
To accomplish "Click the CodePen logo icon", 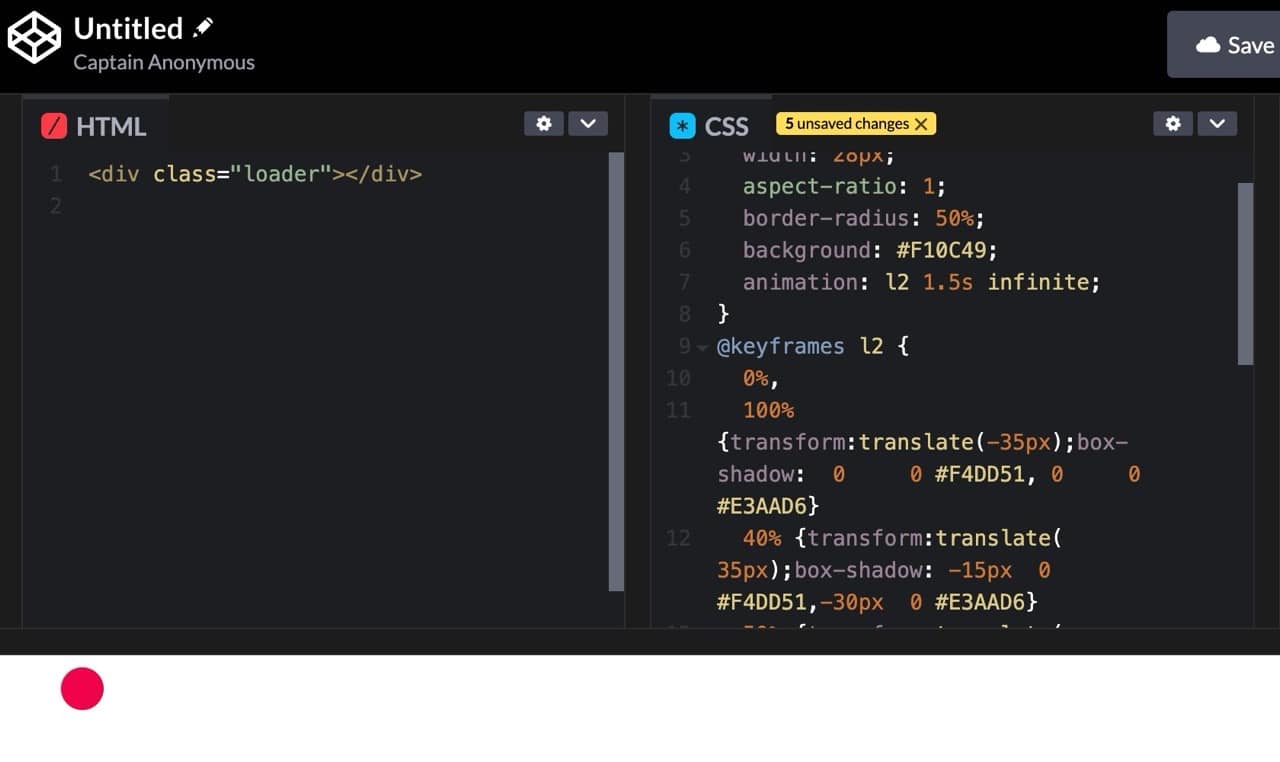I will [x=35, y=38].
